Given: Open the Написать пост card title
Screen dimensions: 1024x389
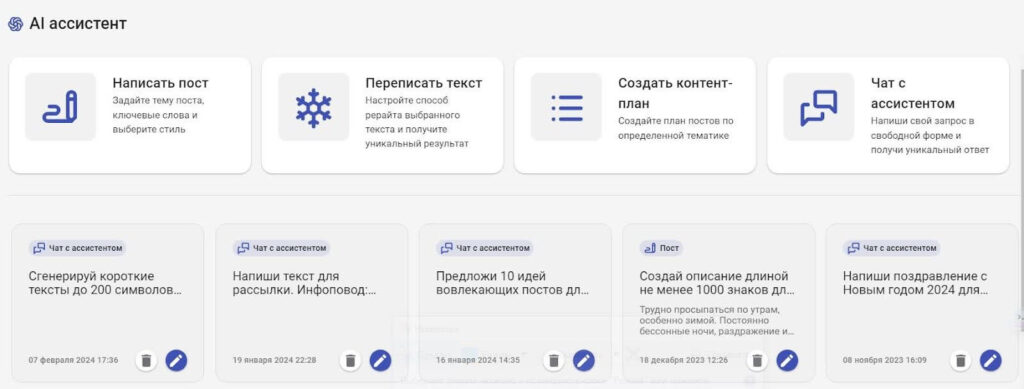Looking at the screenshot, I should 161,83.
